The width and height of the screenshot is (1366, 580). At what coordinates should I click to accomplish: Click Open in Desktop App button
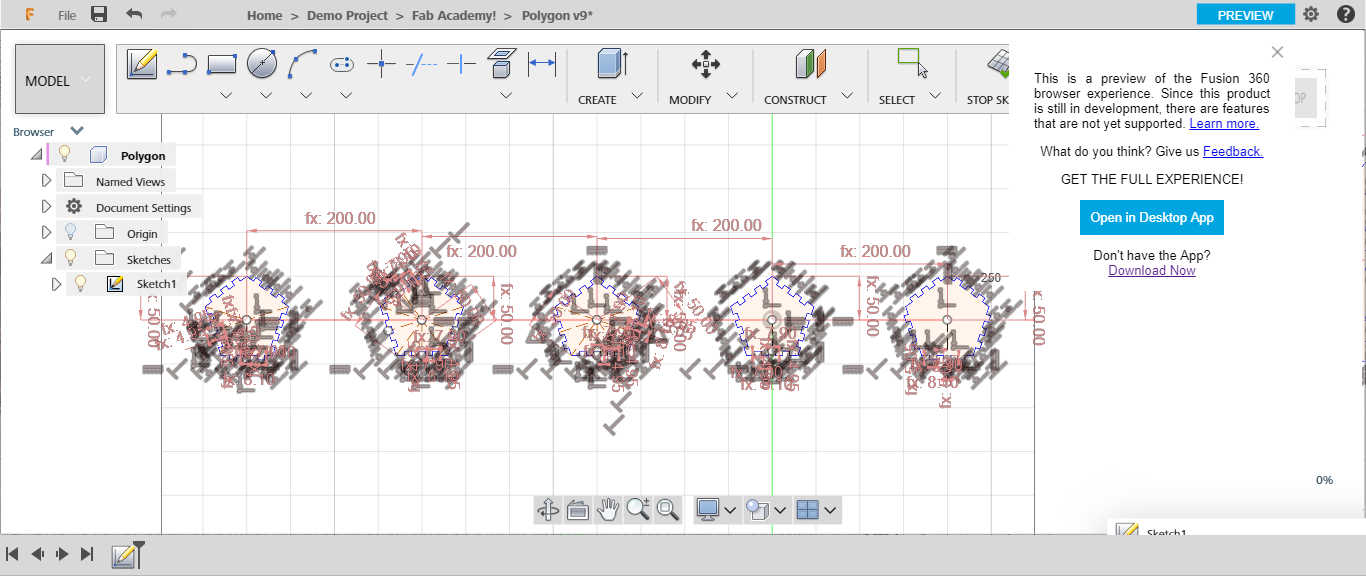coord(1152,217)
